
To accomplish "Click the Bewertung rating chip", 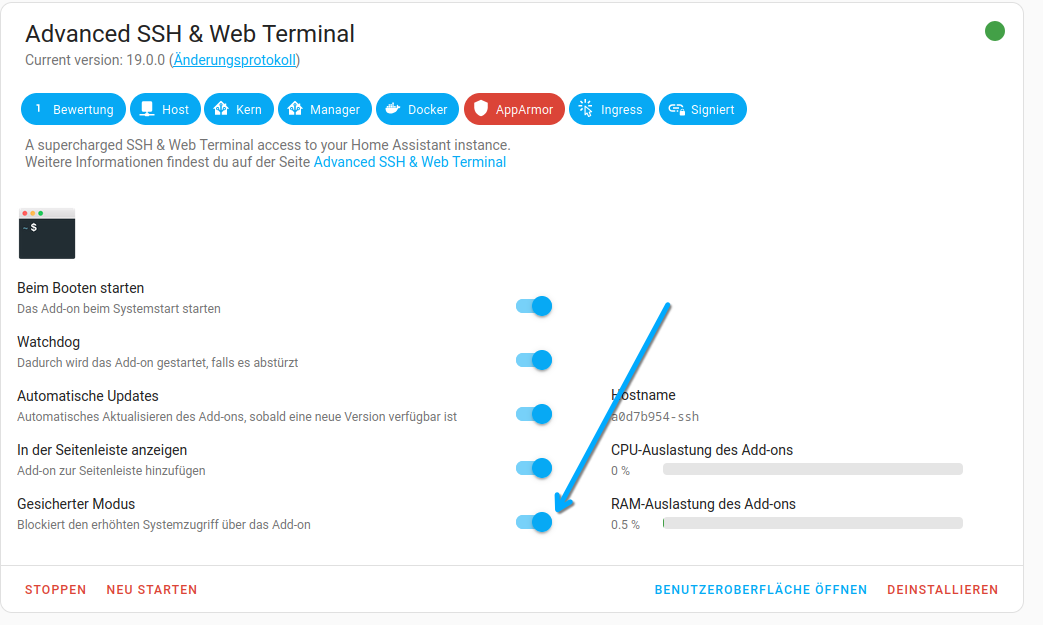I will point(73,109).
